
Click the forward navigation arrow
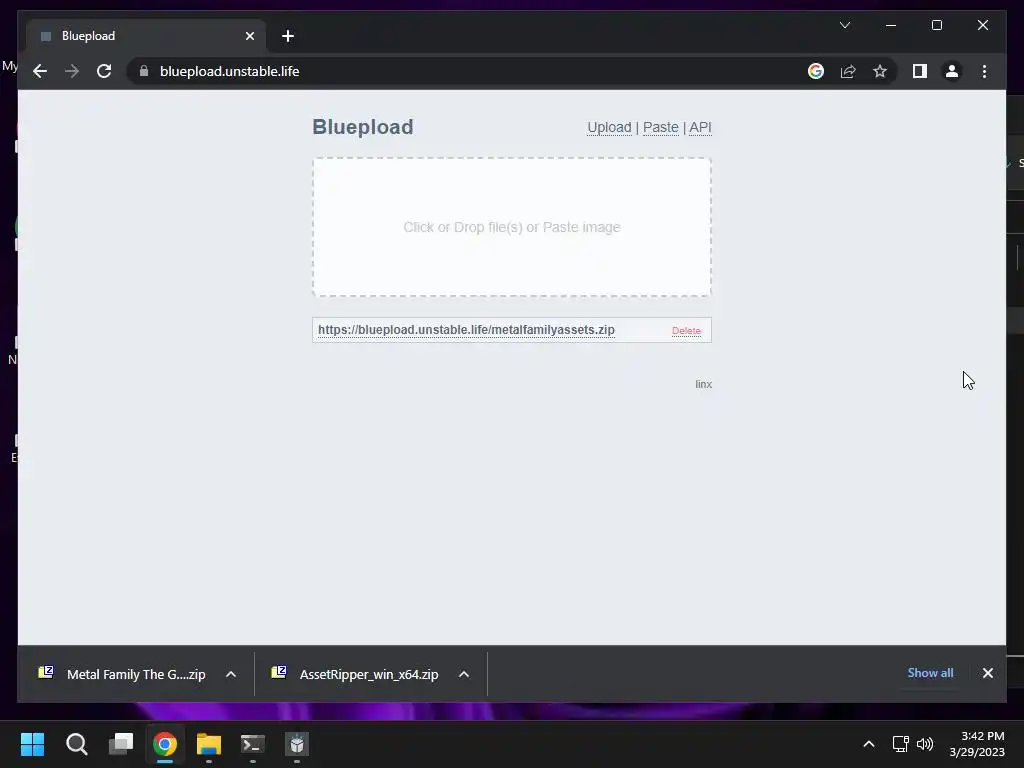[x=72, y=71]
